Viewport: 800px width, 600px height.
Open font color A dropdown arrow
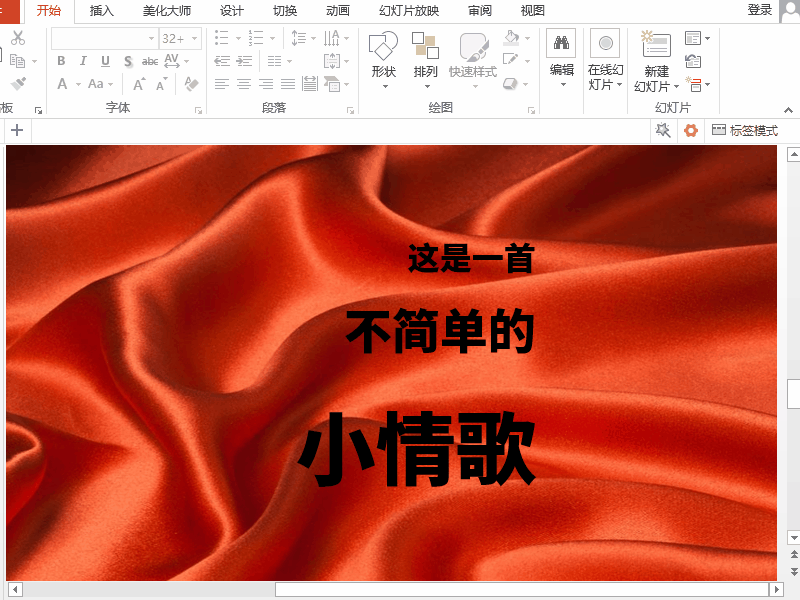(79, 84)
